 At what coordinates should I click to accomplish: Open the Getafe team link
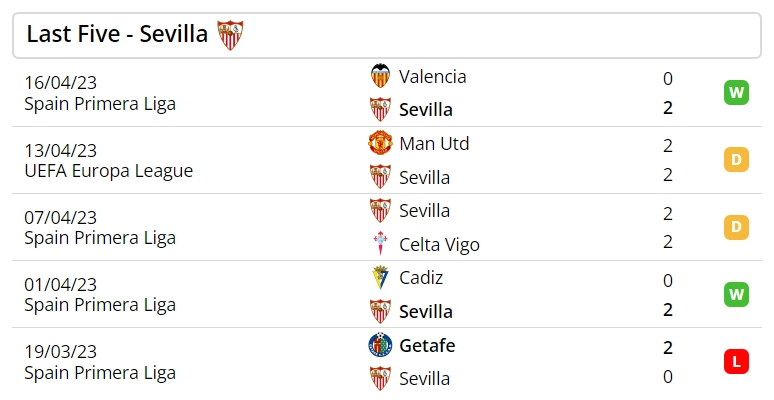coord(427,345)
